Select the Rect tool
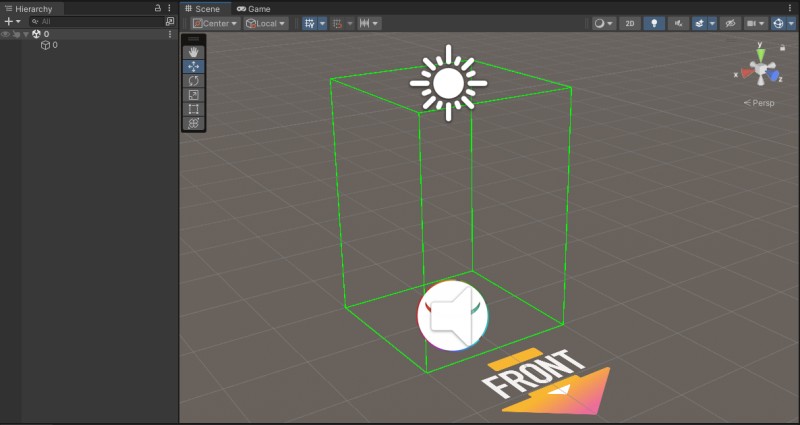Screen dimensions: 800x425 pyautogui.click(x=194, y=109)
